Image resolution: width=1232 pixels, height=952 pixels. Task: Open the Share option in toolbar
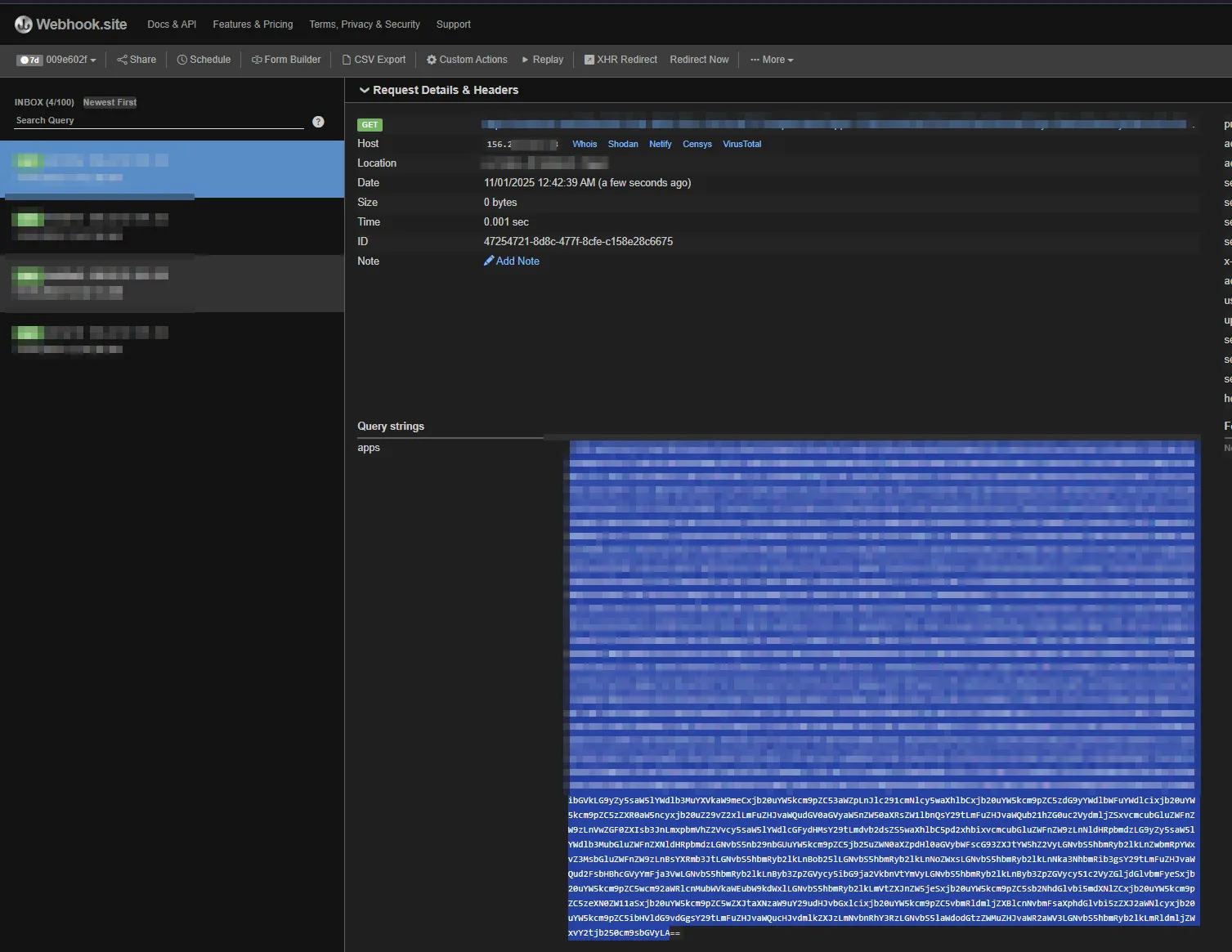[137, 60]
